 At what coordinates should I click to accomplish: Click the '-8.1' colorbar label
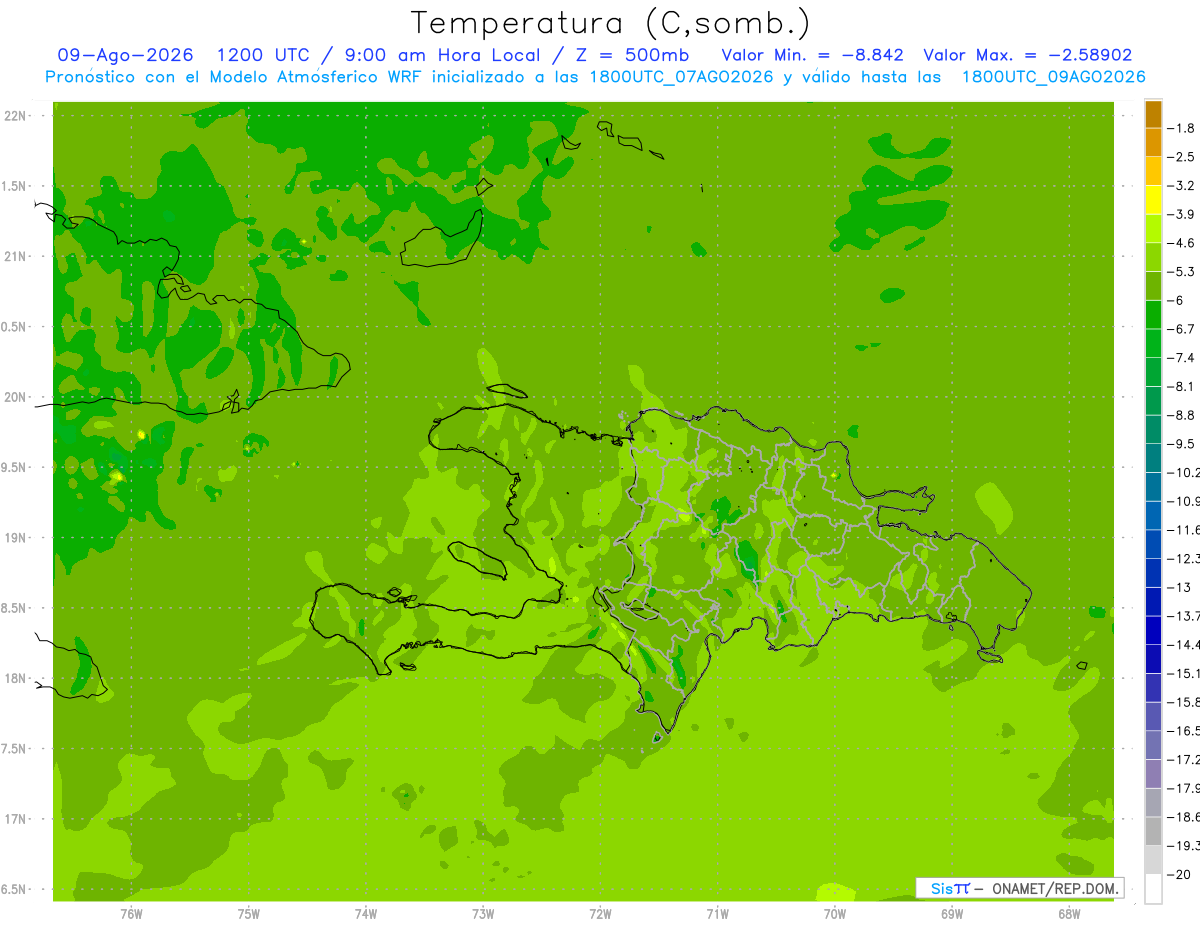pos(1181,386)
